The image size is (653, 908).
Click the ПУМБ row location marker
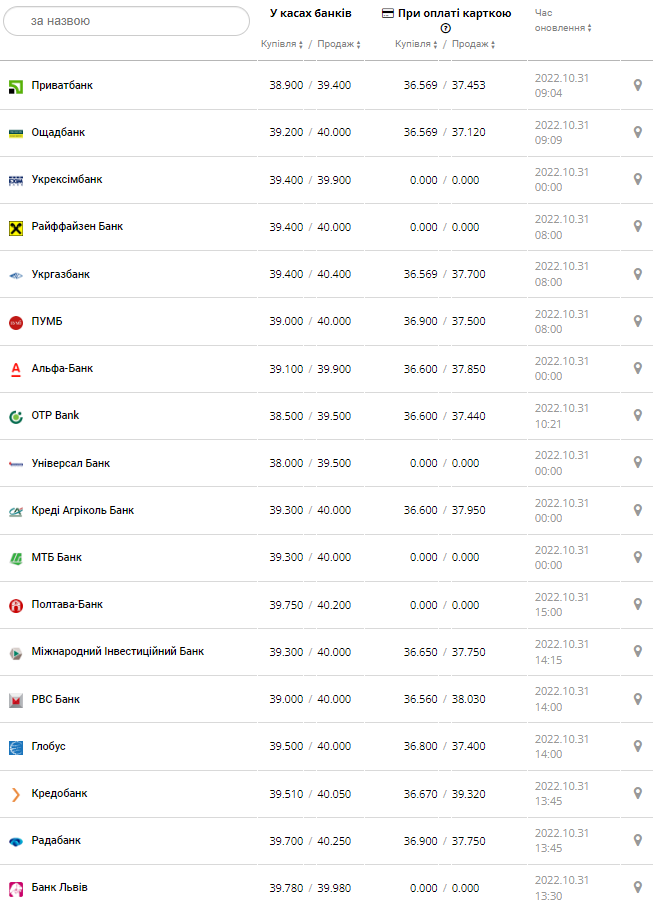pos(637,321)
